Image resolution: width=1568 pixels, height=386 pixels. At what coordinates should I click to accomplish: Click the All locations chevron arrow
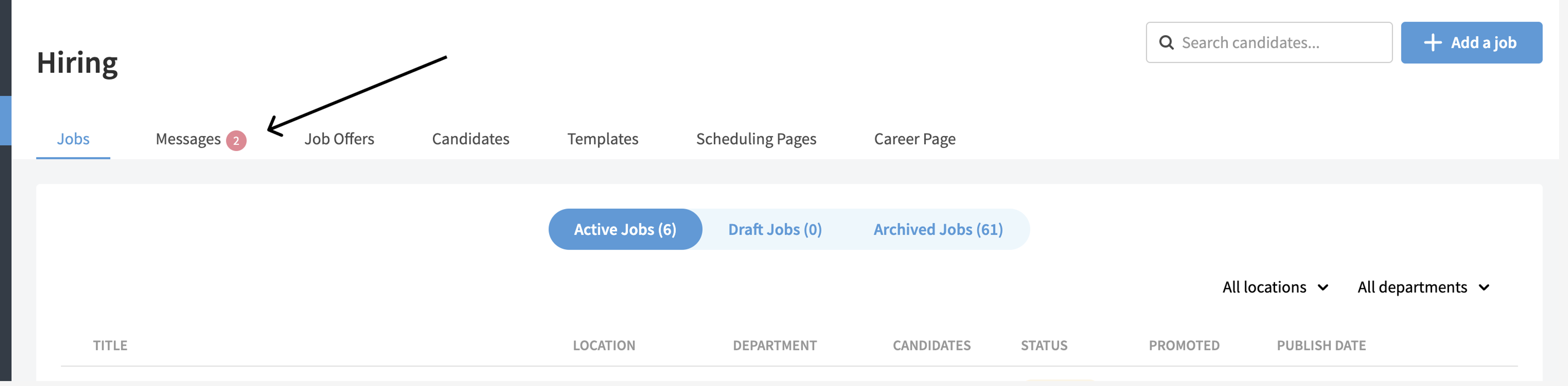1323,288
